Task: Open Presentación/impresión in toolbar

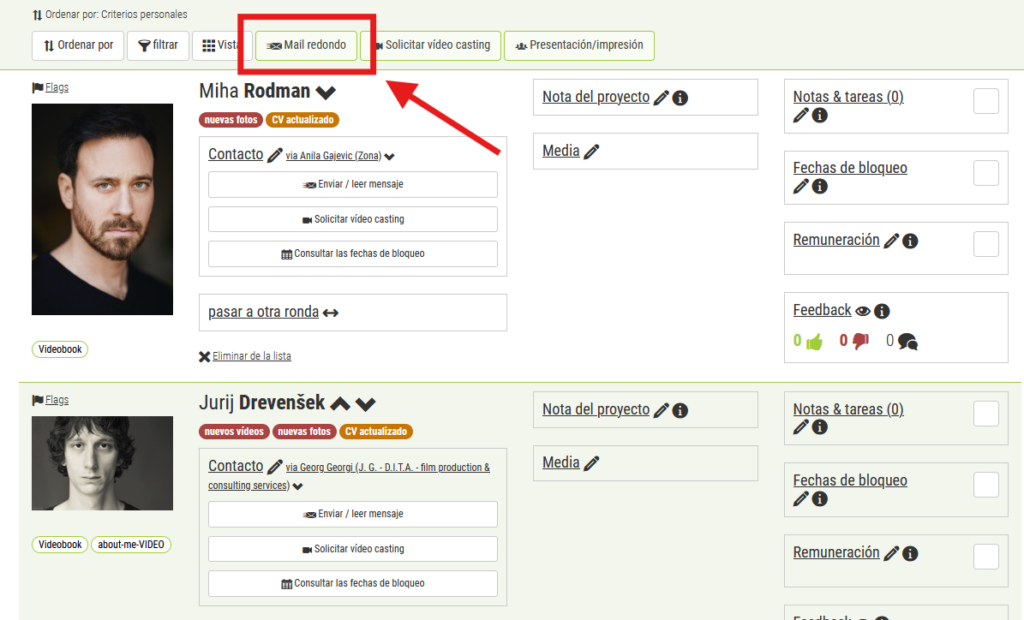Action: (x=579, y=45)
